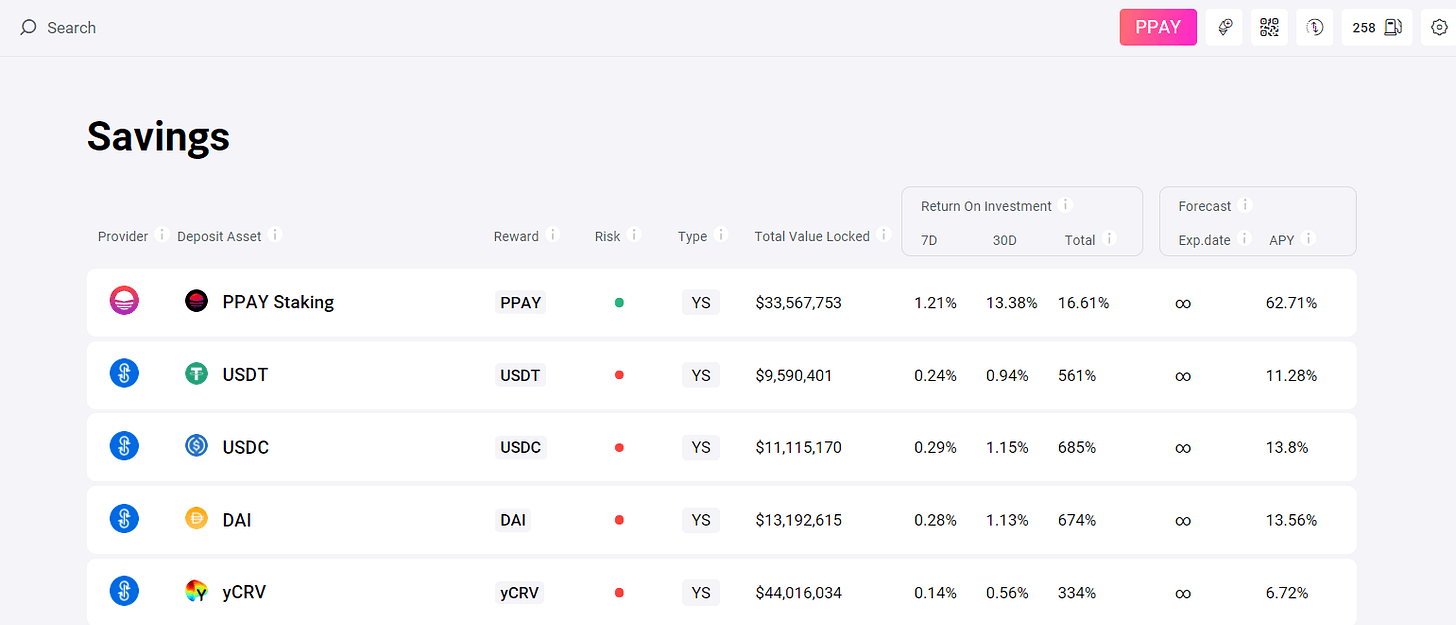Viewport: 1456px width, 625px height.
Task: Click the red risk dot in DAI row
Action: 619,520
